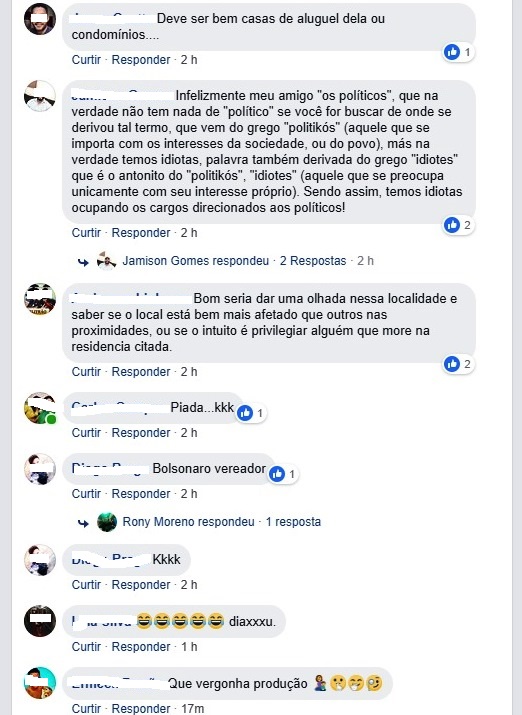
Task: Curtir the diaxxxu comment
Action: coord(86,647)
